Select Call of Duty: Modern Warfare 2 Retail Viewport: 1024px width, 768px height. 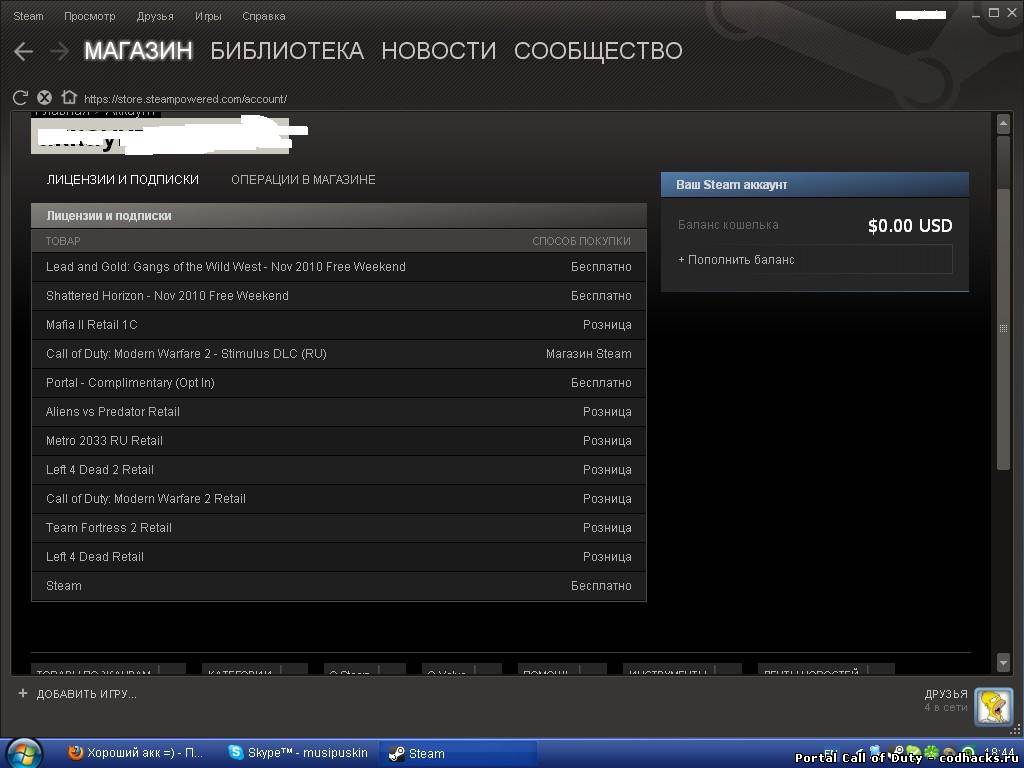pos(339,499)
